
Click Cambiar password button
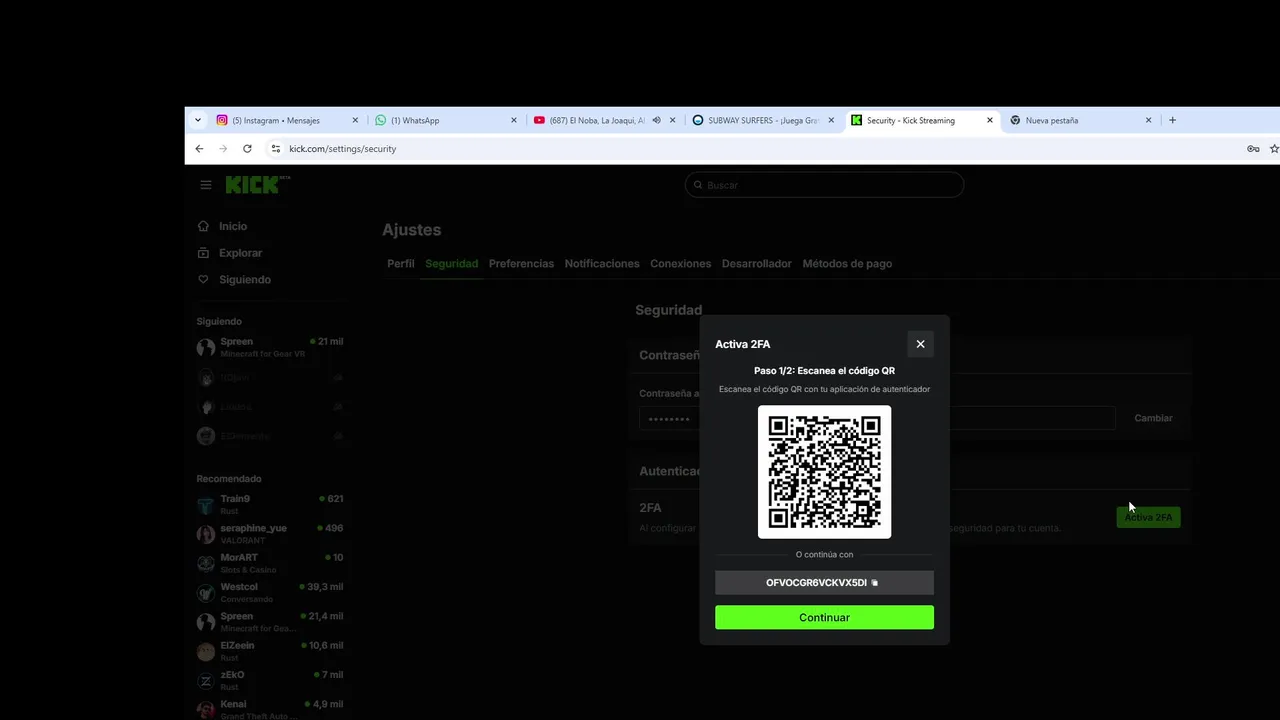pyautogui.click(x=1153, y=418)
